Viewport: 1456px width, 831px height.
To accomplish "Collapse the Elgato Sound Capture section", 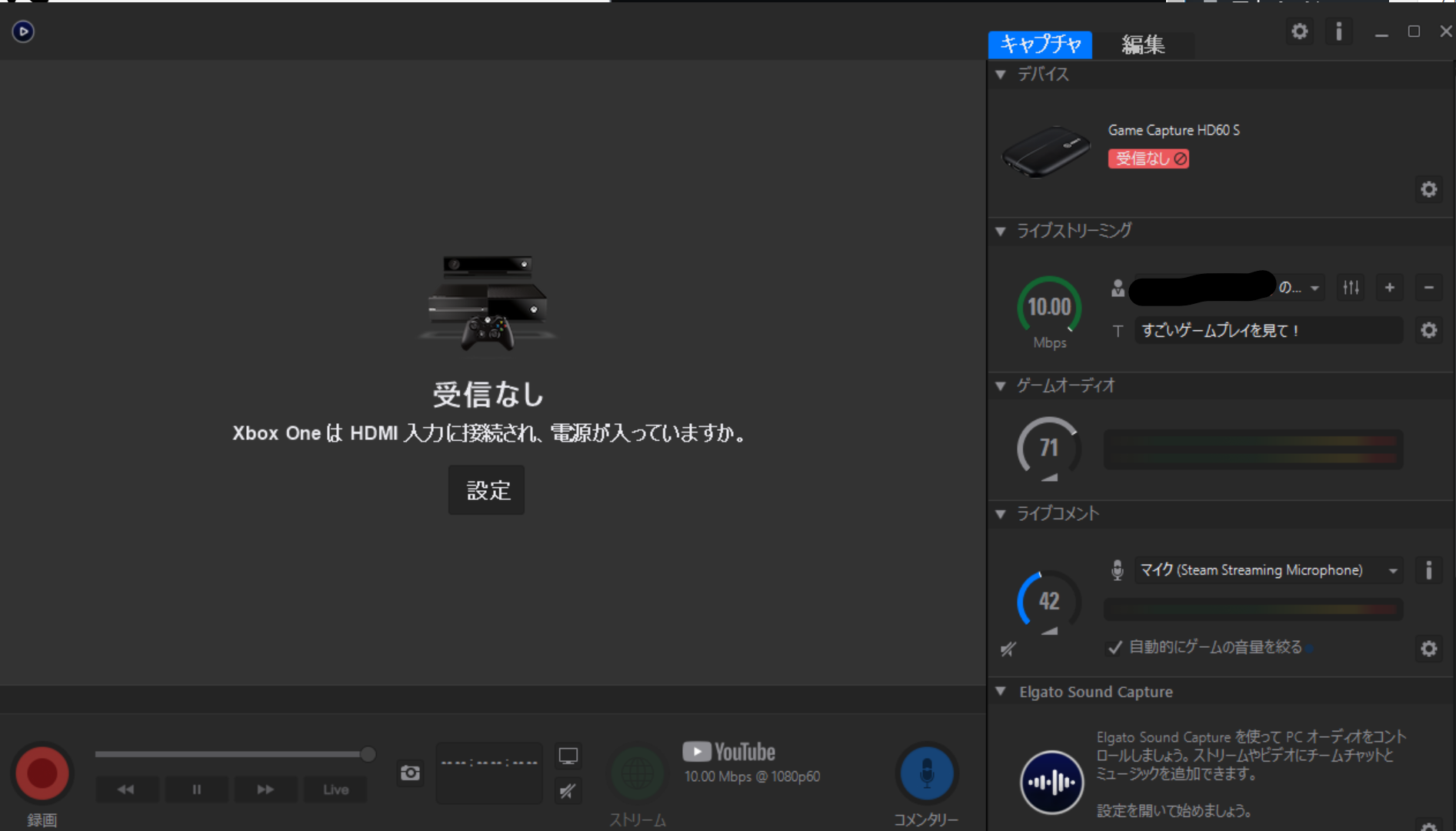I will [1001, 692].
